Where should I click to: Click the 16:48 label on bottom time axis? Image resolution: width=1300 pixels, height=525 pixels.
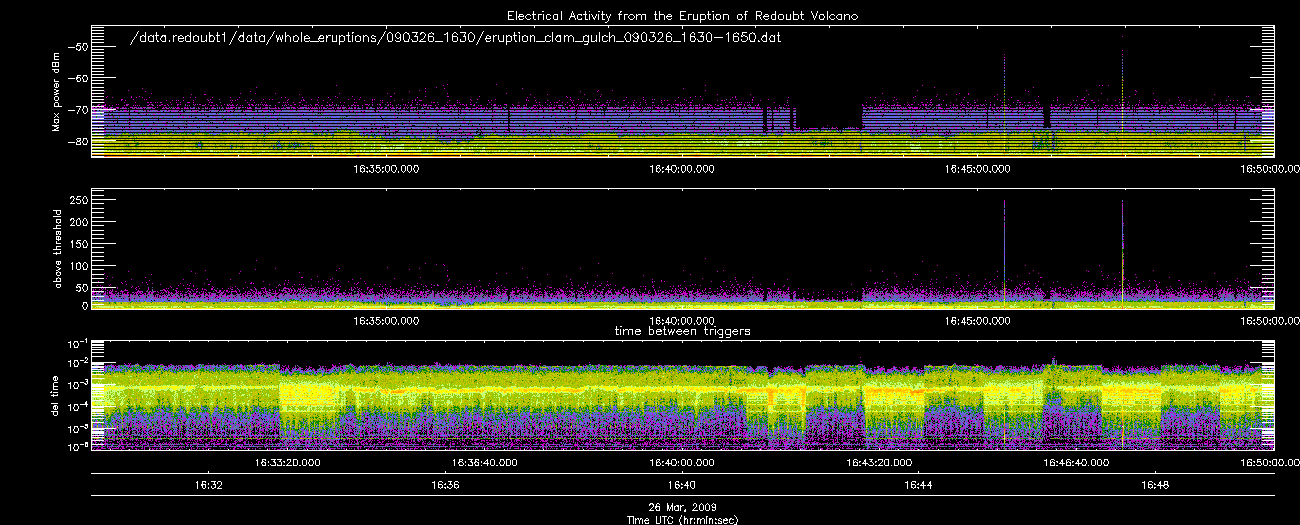tap(1155, 485)
